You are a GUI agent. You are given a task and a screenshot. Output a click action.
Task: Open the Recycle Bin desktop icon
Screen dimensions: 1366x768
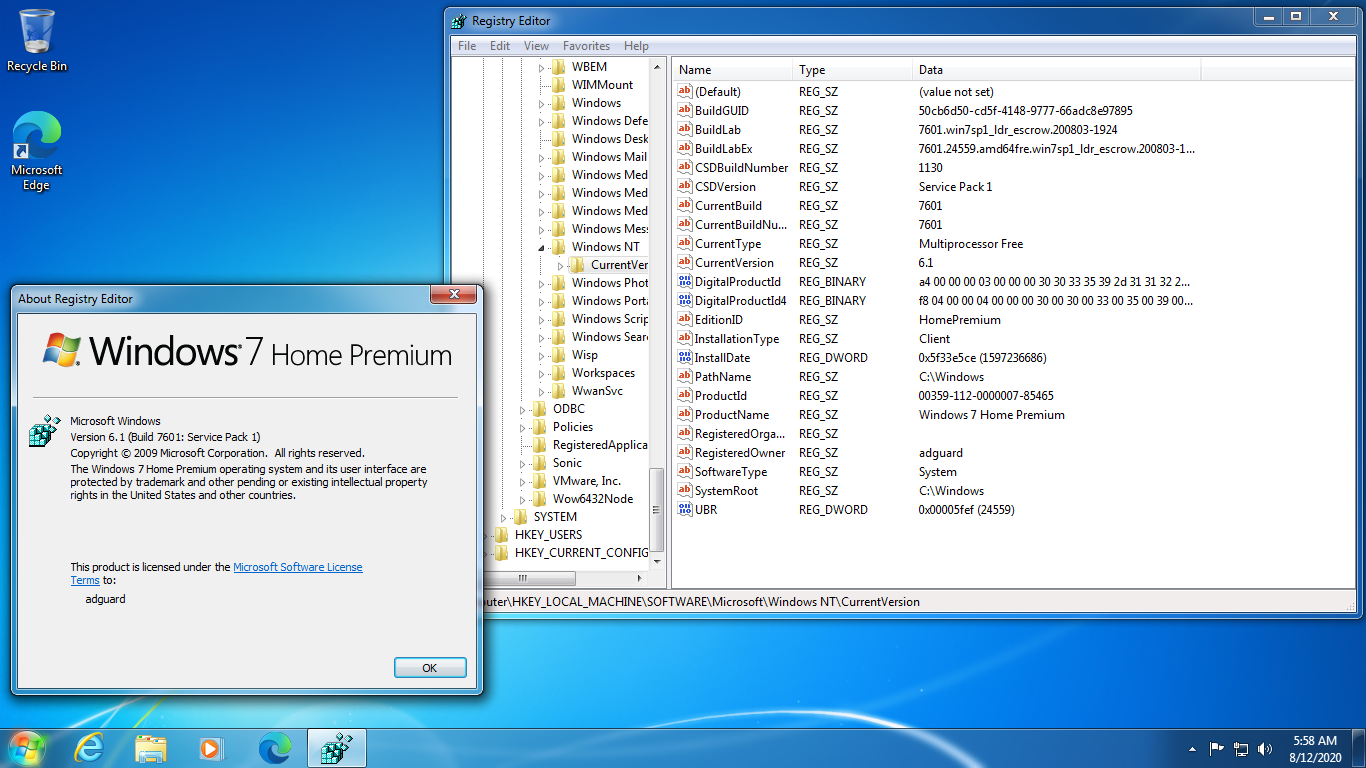point(37,40)
